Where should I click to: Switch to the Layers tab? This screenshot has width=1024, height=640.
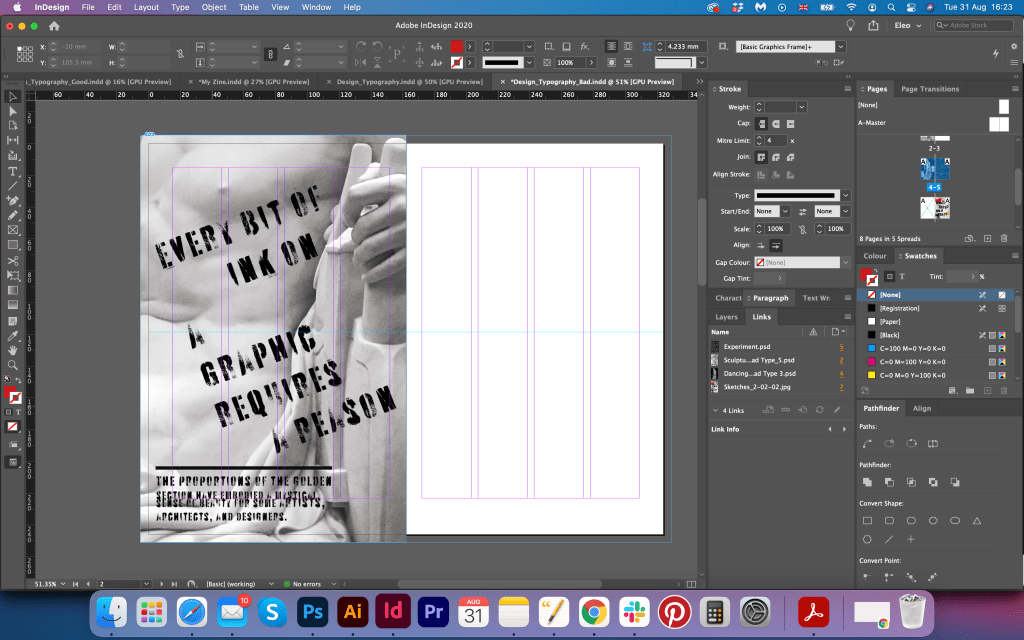point(727,317)
